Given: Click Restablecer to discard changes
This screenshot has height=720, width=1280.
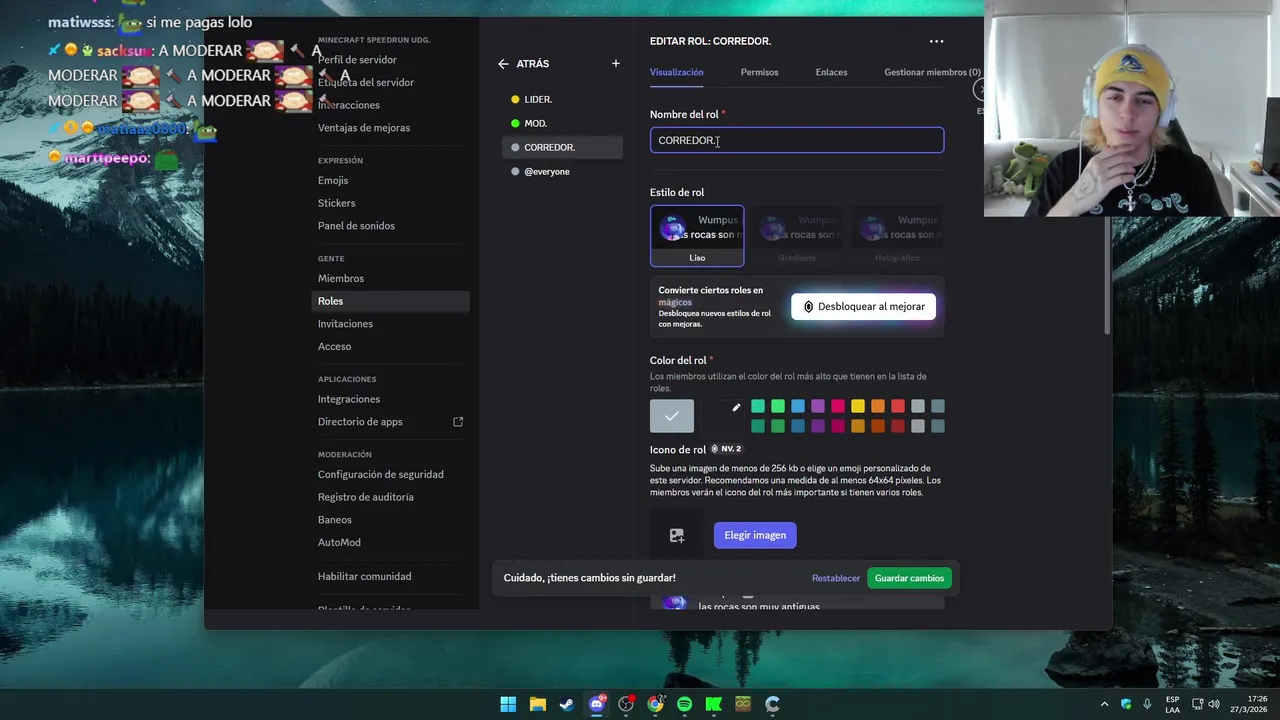Looking at the screenshot, I should click(x=836, y=578).
